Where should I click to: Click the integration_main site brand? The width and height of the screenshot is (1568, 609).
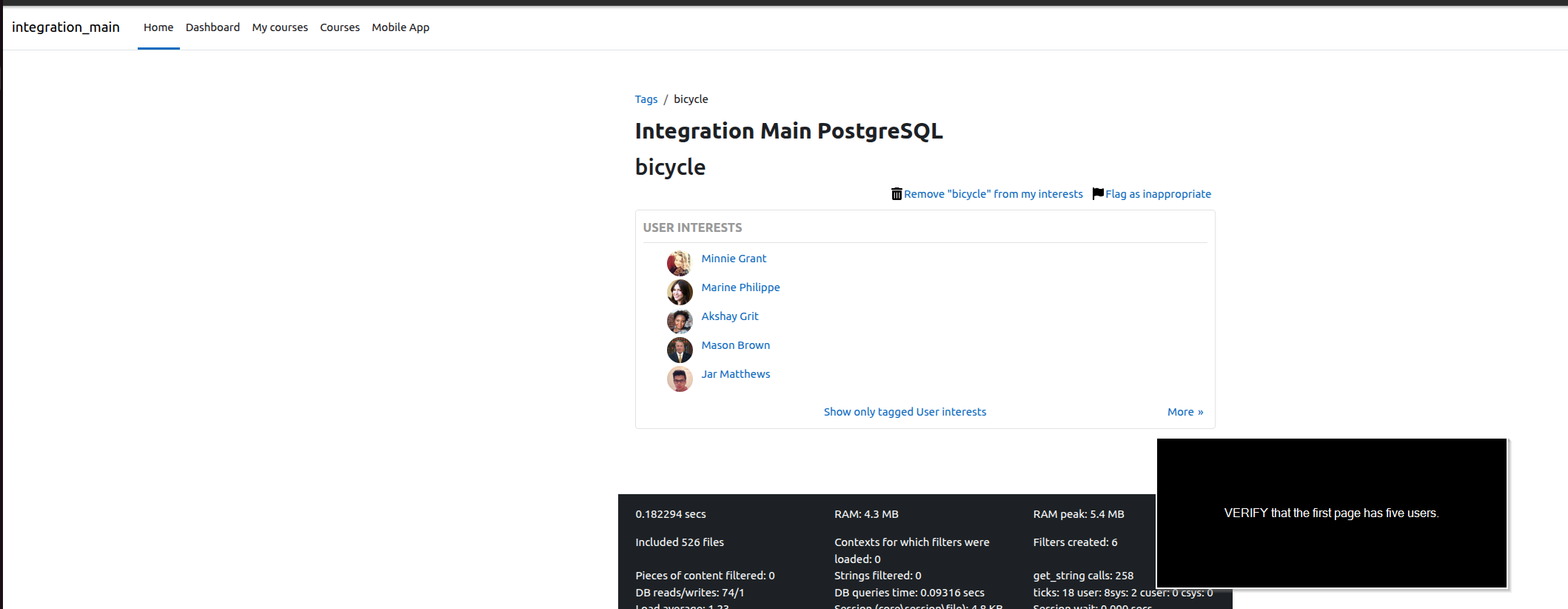tap(66, 27)
